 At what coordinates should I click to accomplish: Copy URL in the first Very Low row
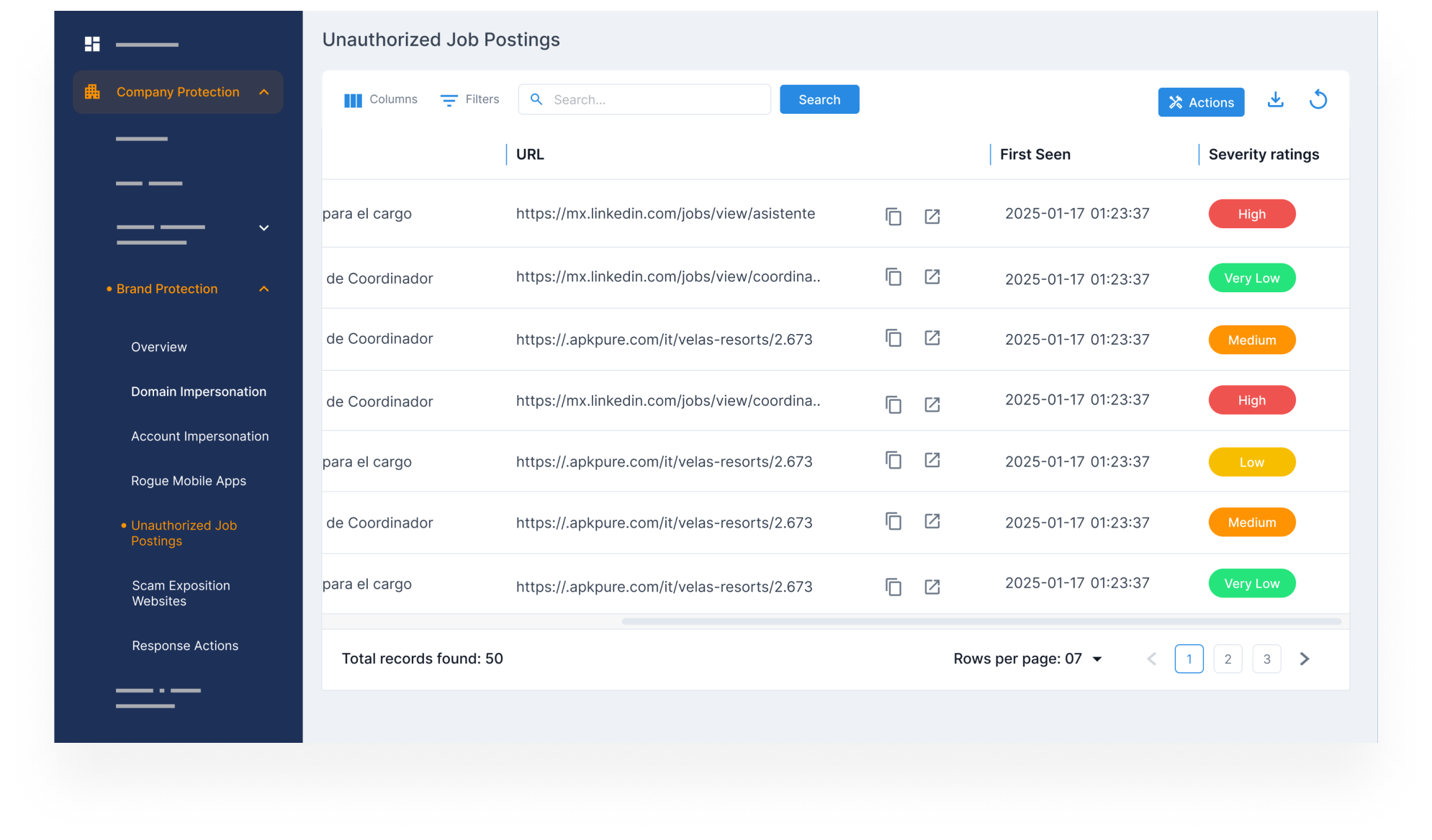pyautogui.click(x=893, y=276)
